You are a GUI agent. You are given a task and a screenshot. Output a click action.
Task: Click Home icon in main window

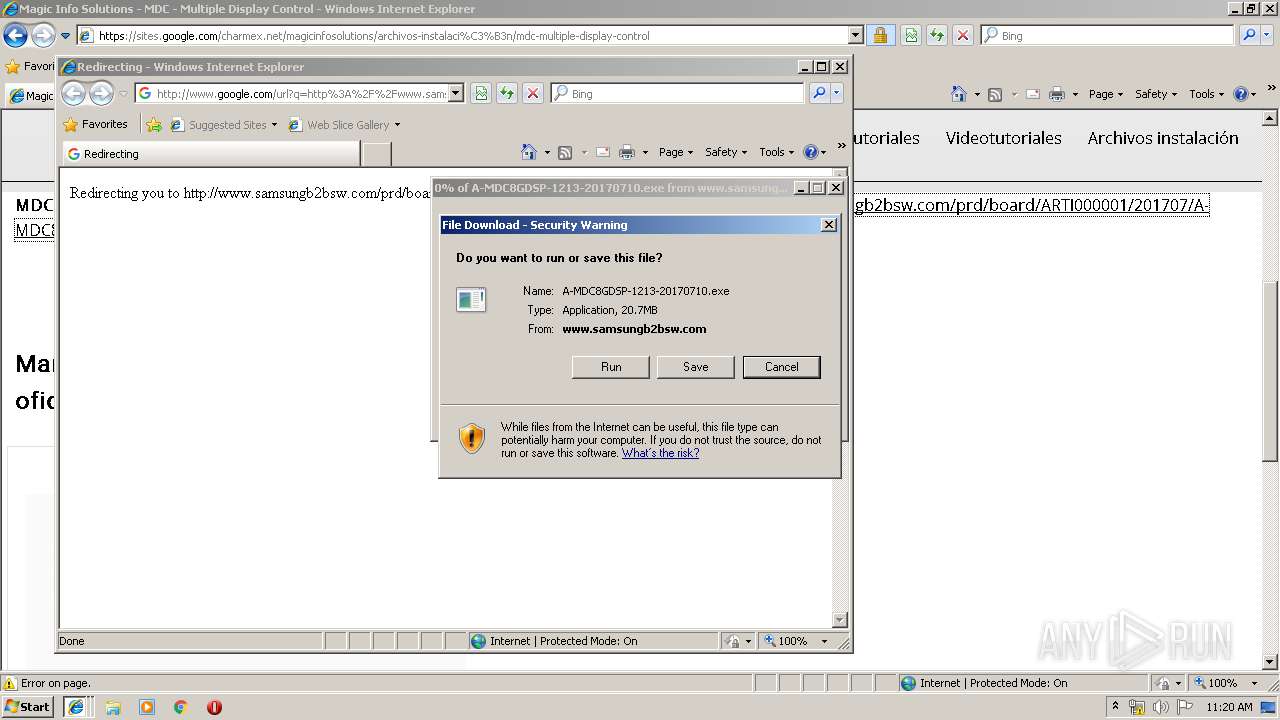coord(959,94)
